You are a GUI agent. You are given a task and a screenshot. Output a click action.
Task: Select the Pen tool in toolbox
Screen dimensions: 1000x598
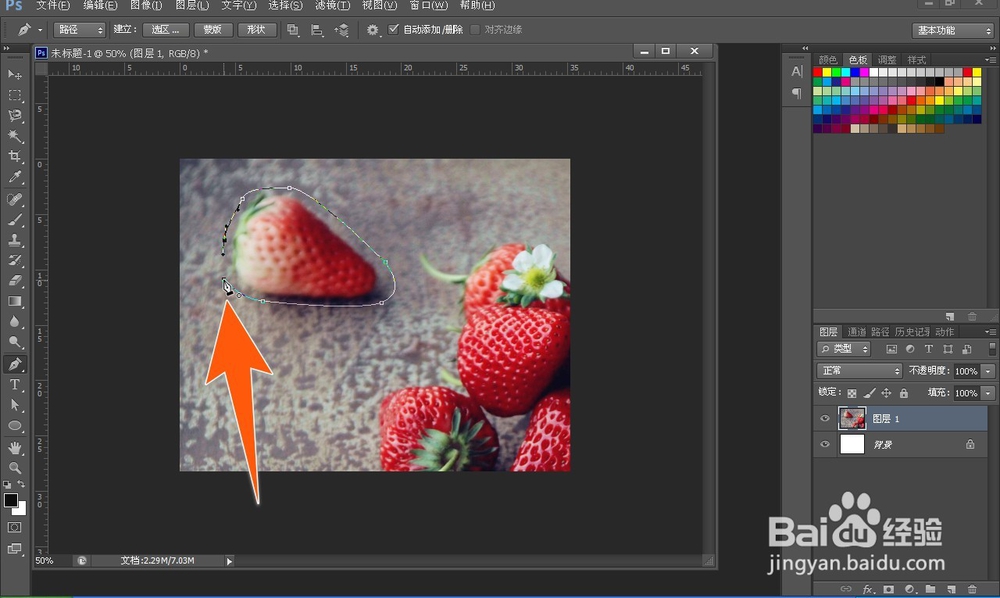(x=15, y=364)
